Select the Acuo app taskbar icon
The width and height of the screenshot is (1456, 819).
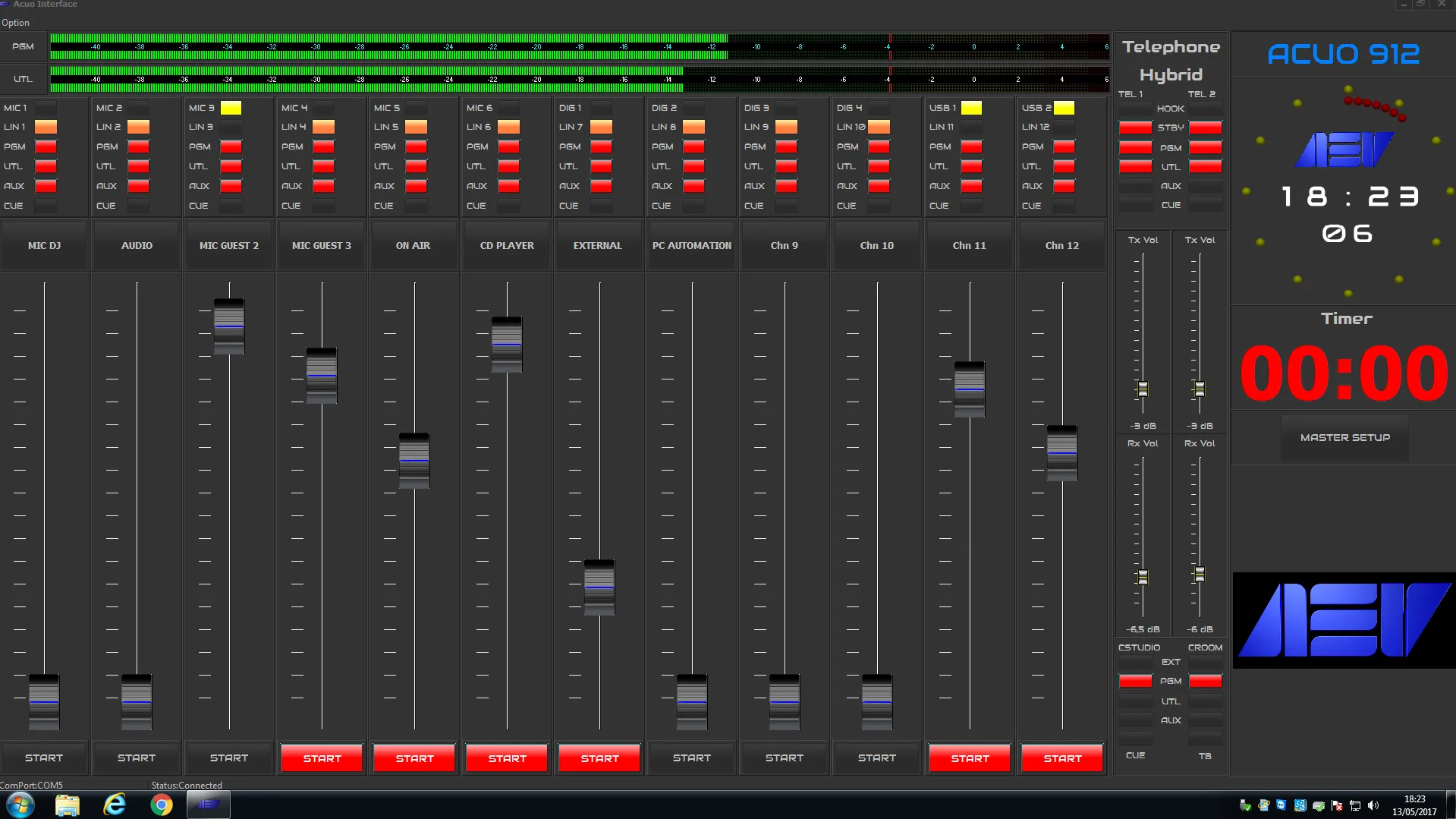click(x=208, y=805)
